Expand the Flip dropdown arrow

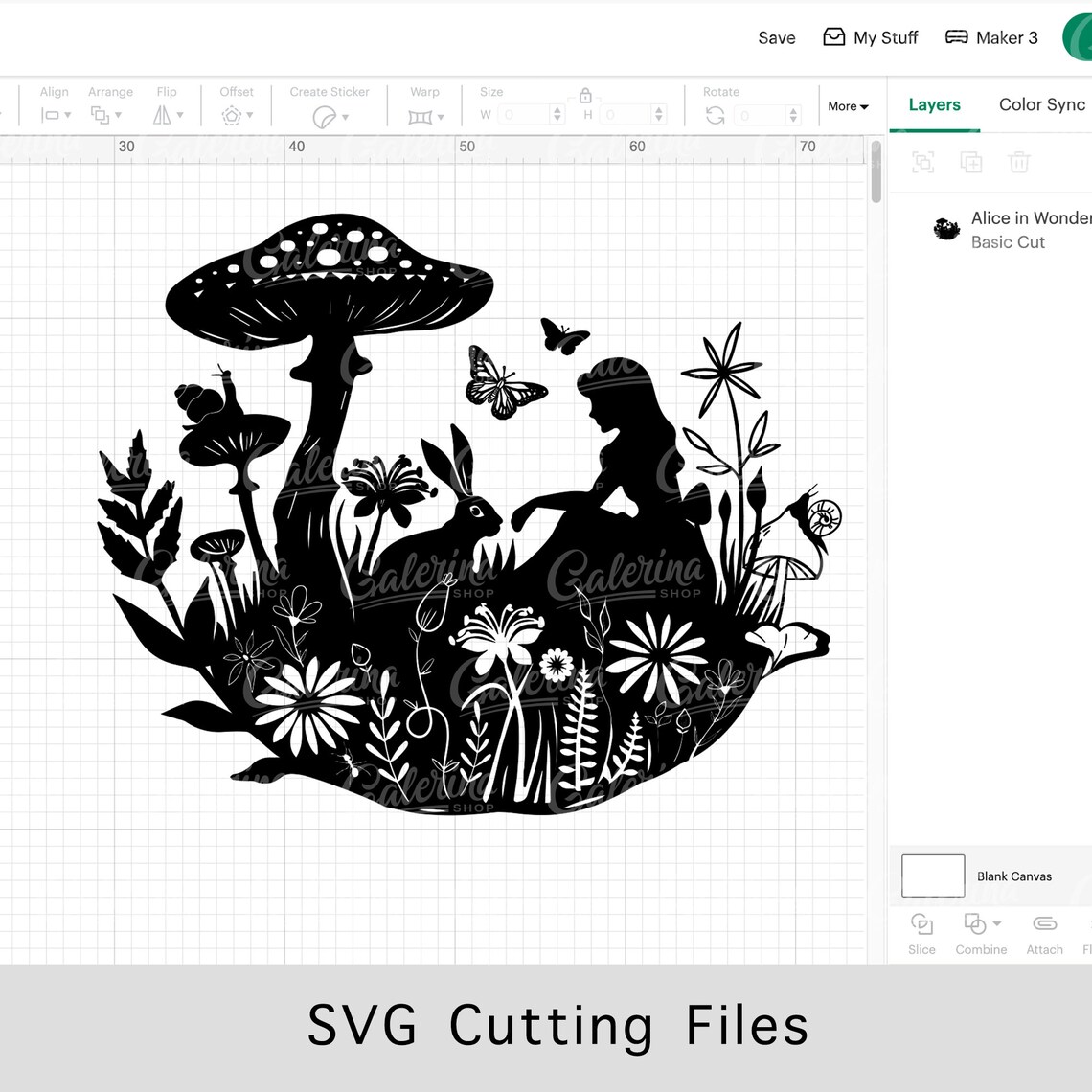coord(180,116)
